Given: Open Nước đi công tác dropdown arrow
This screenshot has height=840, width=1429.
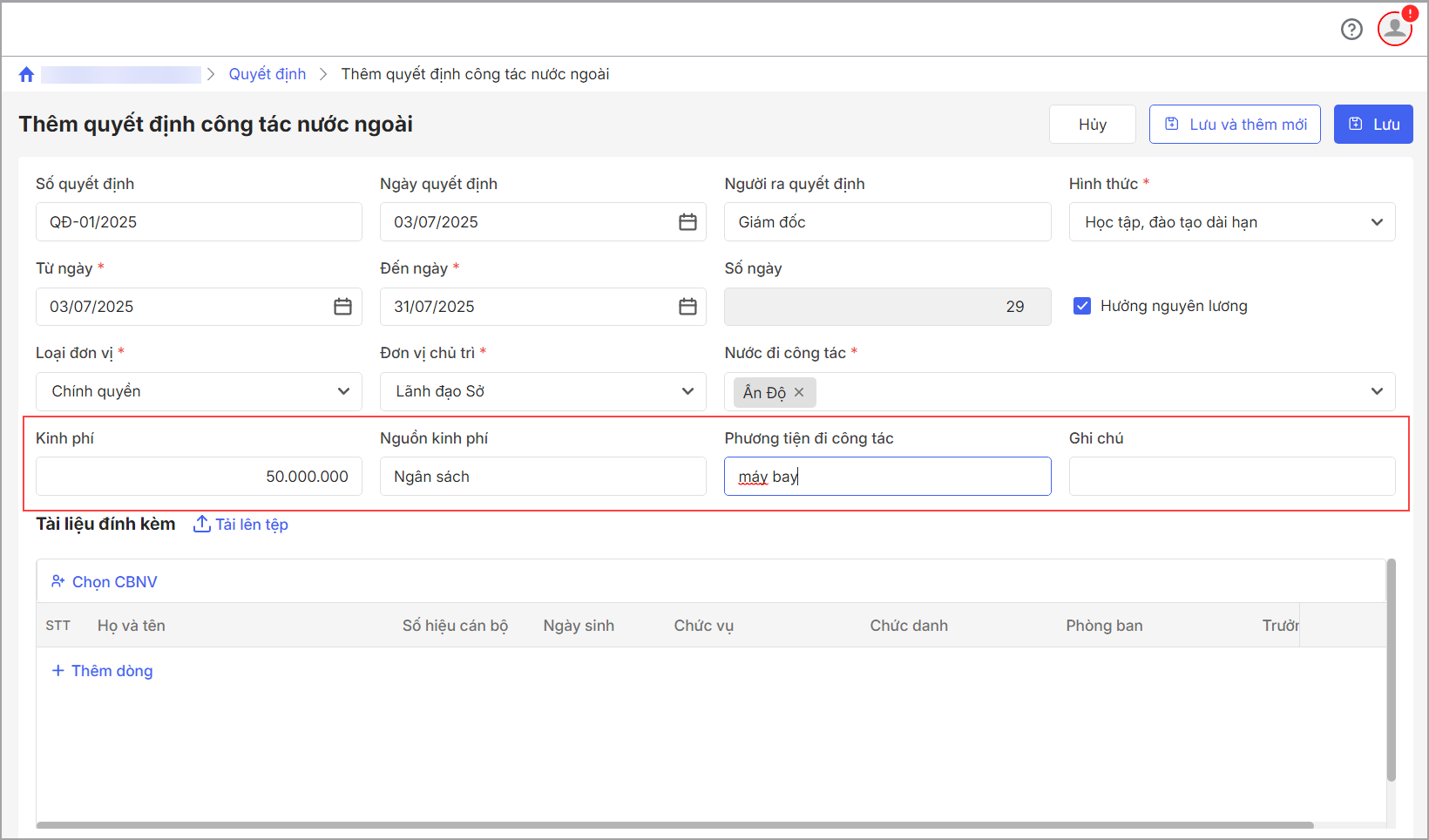Looking at the screenshot, I should (1377, 391).
